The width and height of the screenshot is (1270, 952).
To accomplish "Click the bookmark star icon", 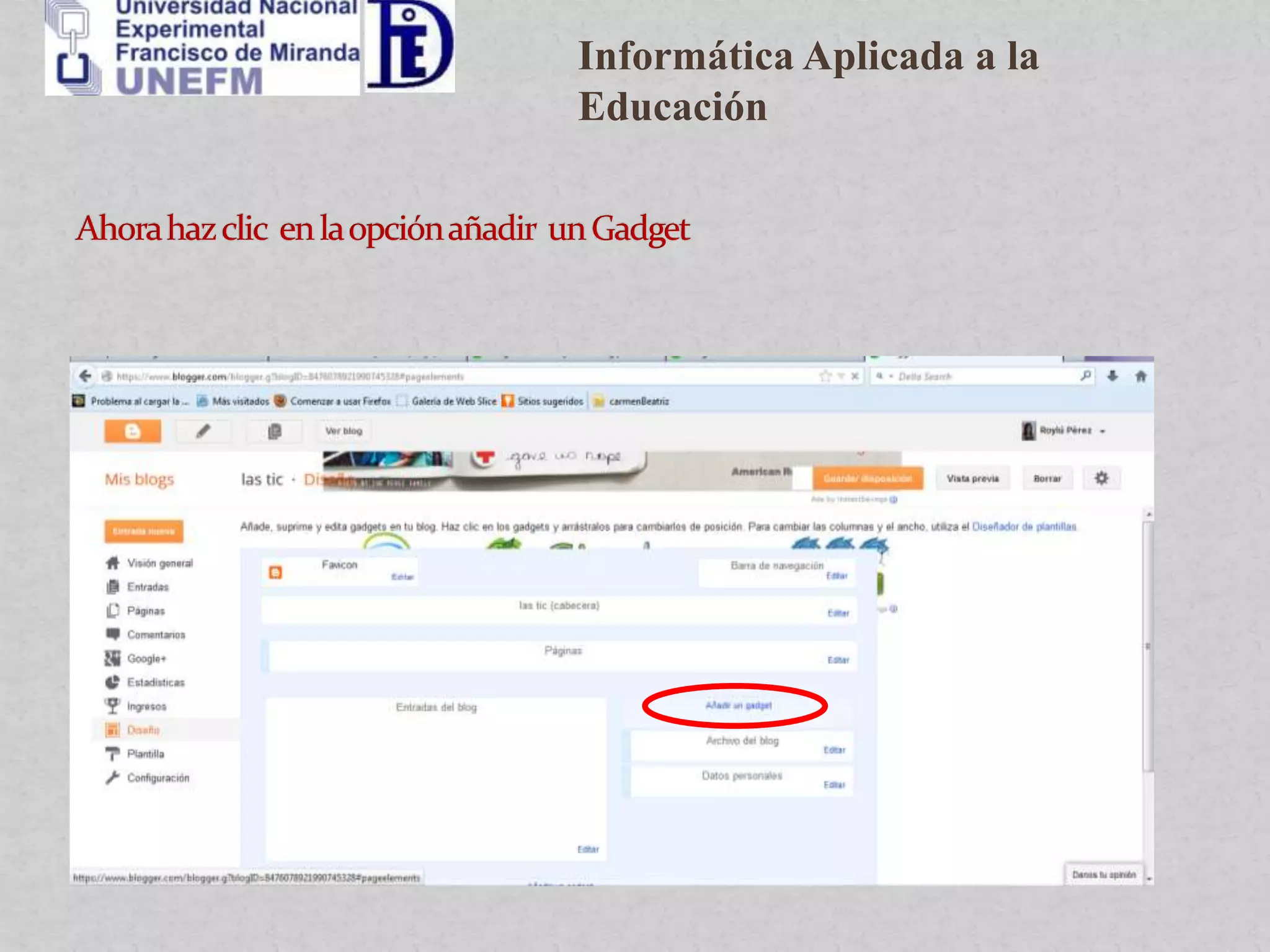I will [825, 376].
